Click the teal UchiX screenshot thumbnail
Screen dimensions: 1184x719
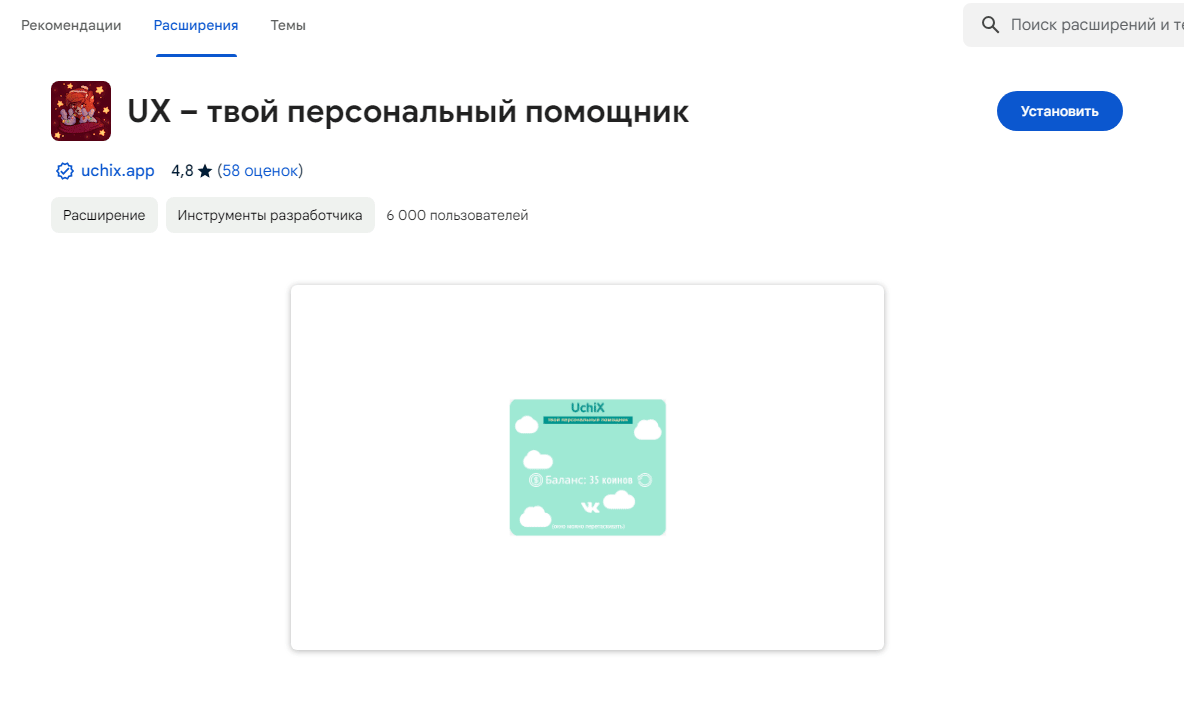coord(588,467)
